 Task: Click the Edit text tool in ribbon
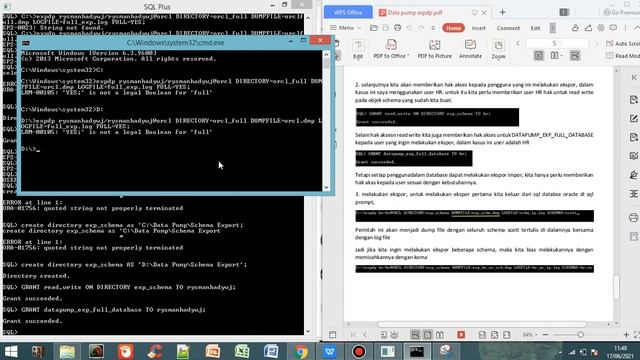point(358,49)
